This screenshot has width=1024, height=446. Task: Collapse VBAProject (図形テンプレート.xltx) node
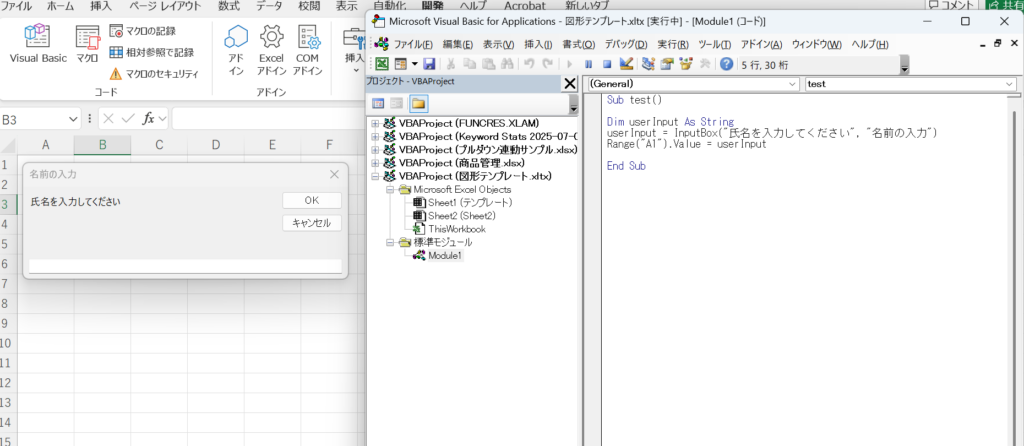tap(375, 176)
